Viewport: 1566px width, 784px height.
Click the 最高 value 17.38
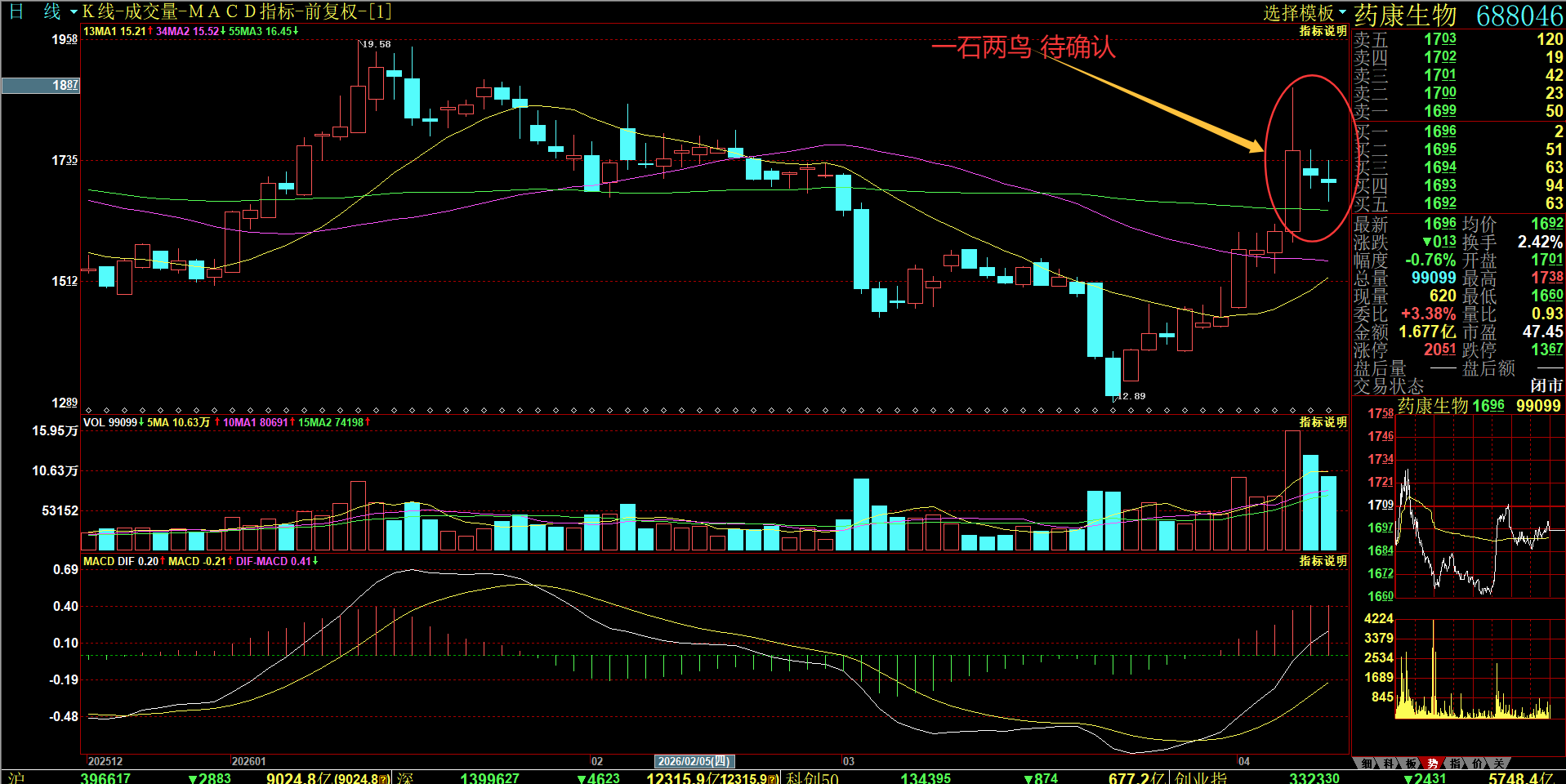pos(1547,278)
